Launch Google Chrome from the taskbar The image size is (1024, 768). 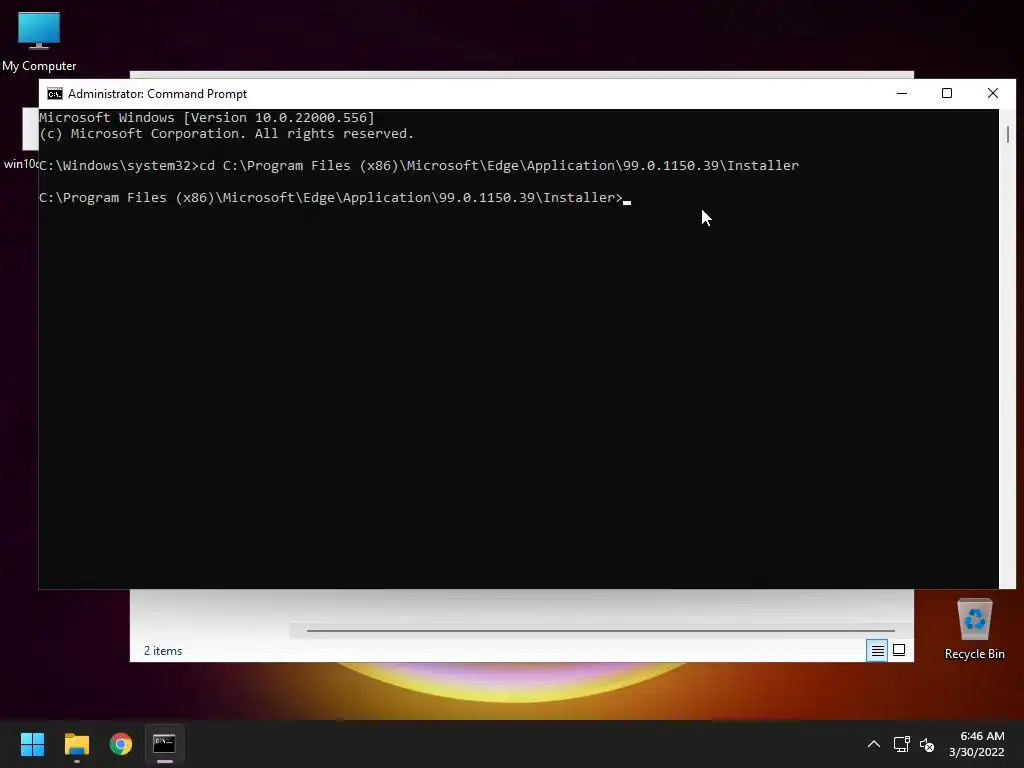tap(121, 744)
